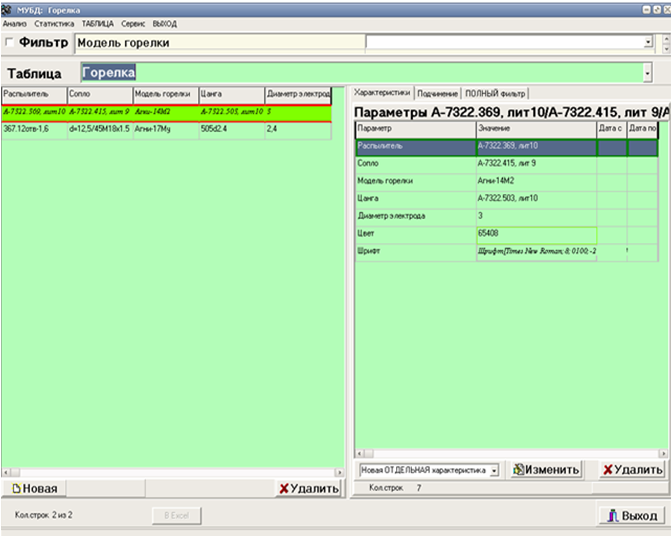Viewport: 672px width, 537px height.
Task: Open the Анализ menu
Action: (15, 24)
